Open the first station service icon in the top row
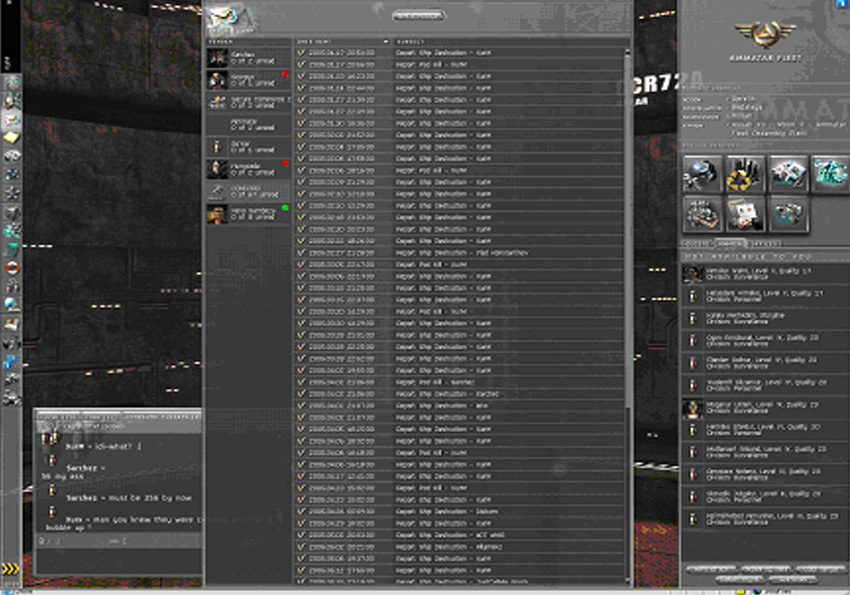The width and height of the screenshot is (850, 595). coord(703,174)
